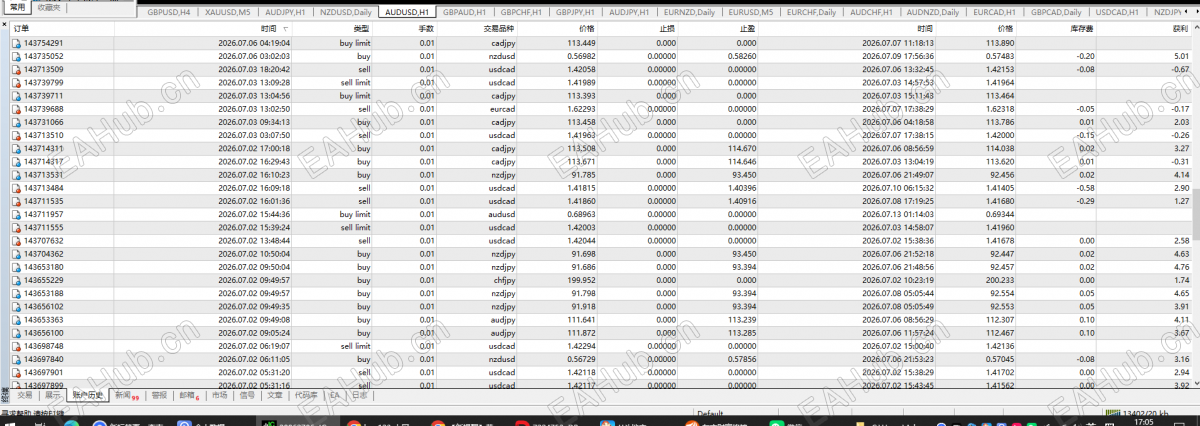Click the order icon for 143731066
1200x426 pixels.
tap(16, 122)
